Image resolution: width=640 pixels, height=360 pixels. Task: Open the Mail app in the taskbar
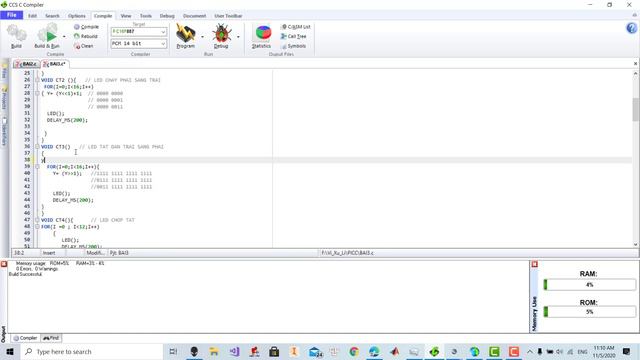(x=315, y=351)
